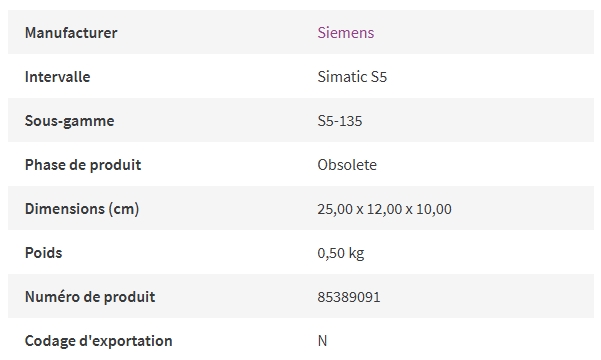Click empty area of the Sous-gamme row
601x360 pixels.
pos(479,120)
